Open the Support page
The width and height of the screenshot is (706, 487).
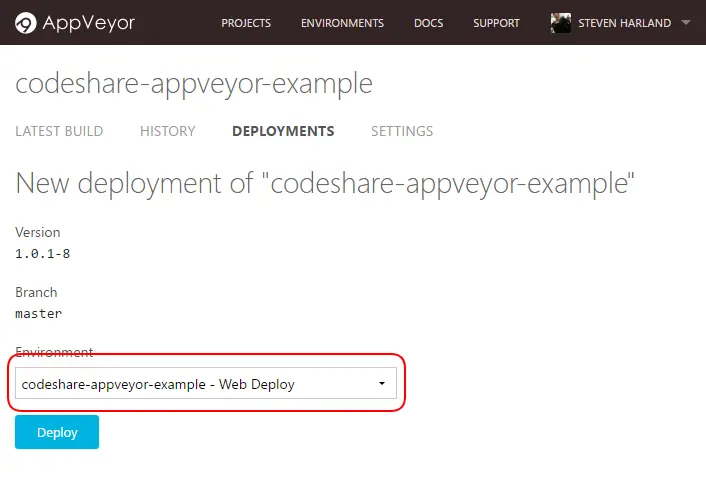[496, 23]
